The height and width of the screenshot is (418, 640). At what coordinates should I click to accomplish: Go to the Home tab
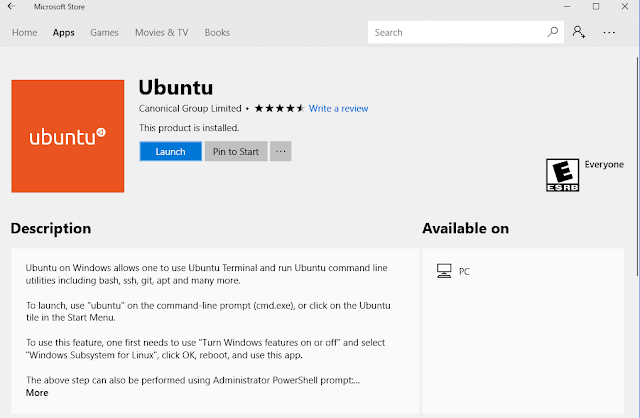pos(24,32)
